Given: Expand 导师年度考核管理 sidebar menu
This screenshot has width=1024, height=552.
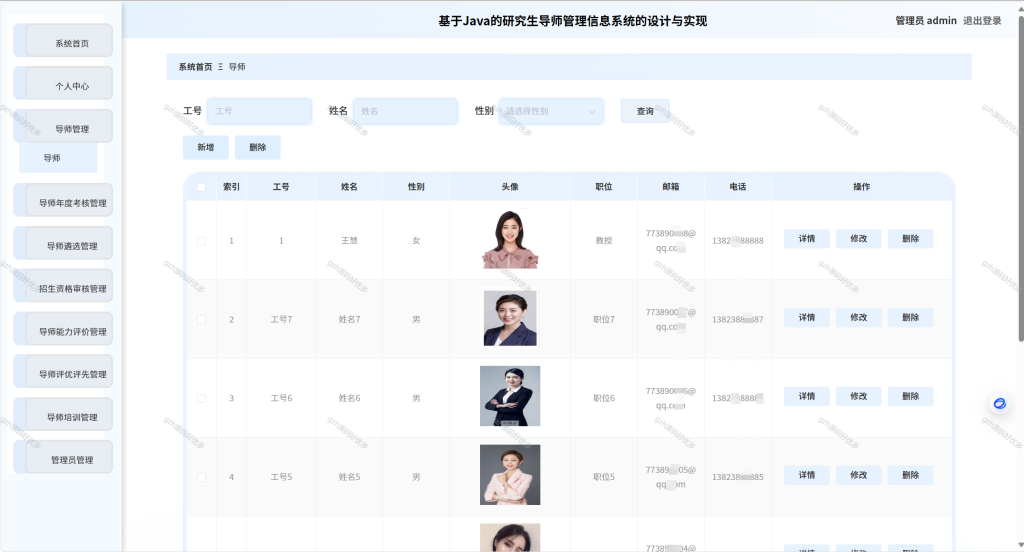Looking at the screenshot, I should point(69,200).
